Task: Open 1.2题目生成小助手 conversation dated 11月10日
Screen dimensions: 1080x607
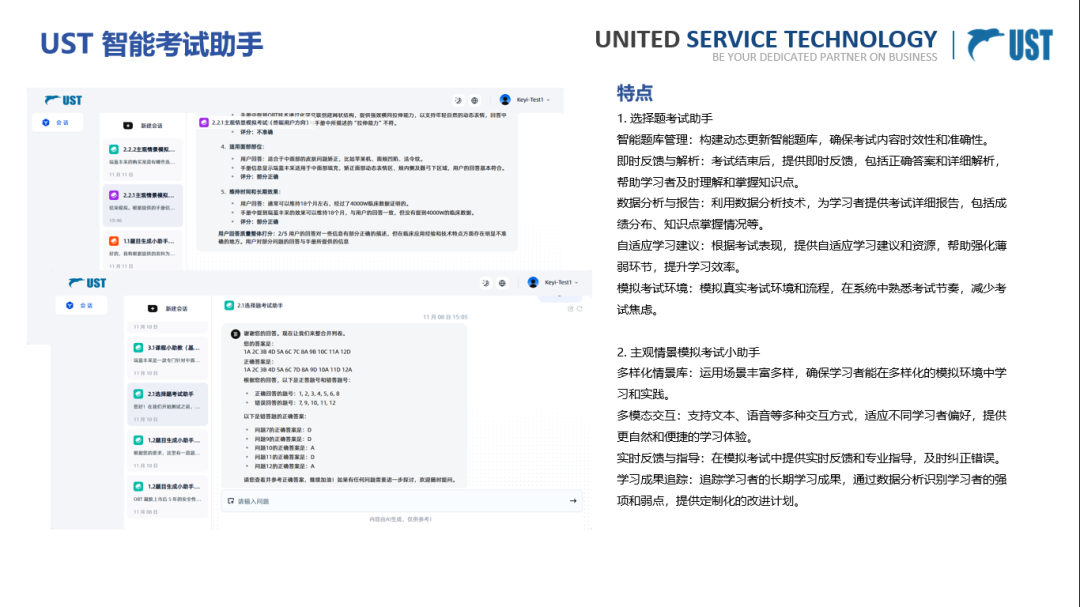Action: click(x=167, y=451)
